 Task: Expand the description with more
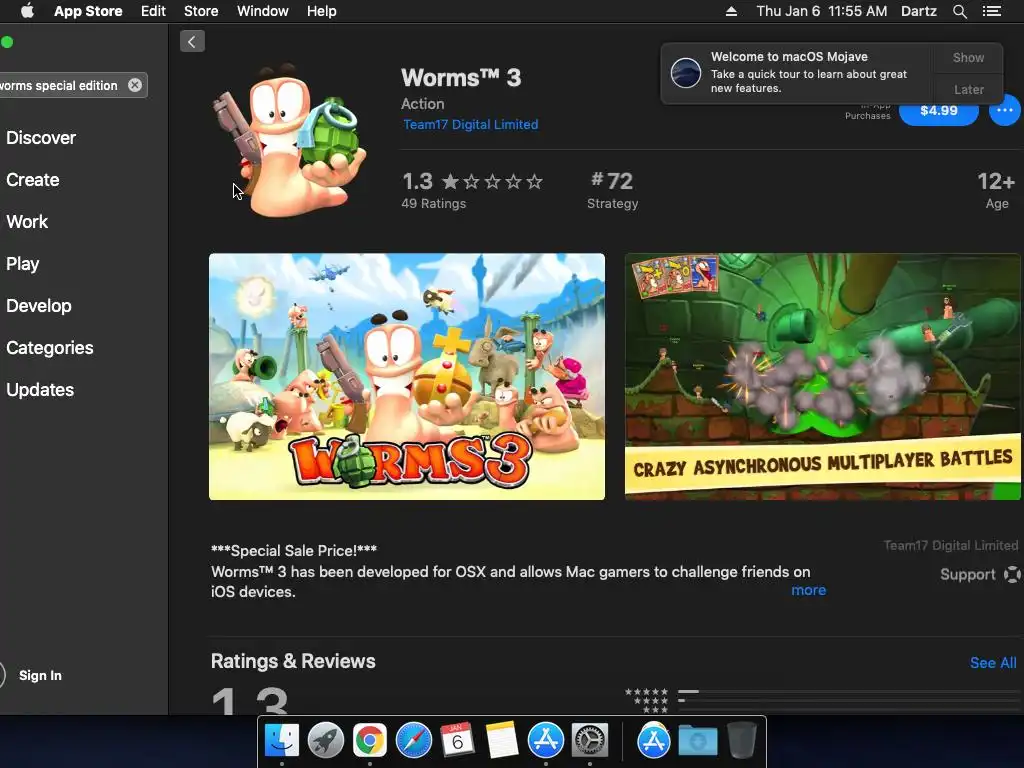(808, 590)
